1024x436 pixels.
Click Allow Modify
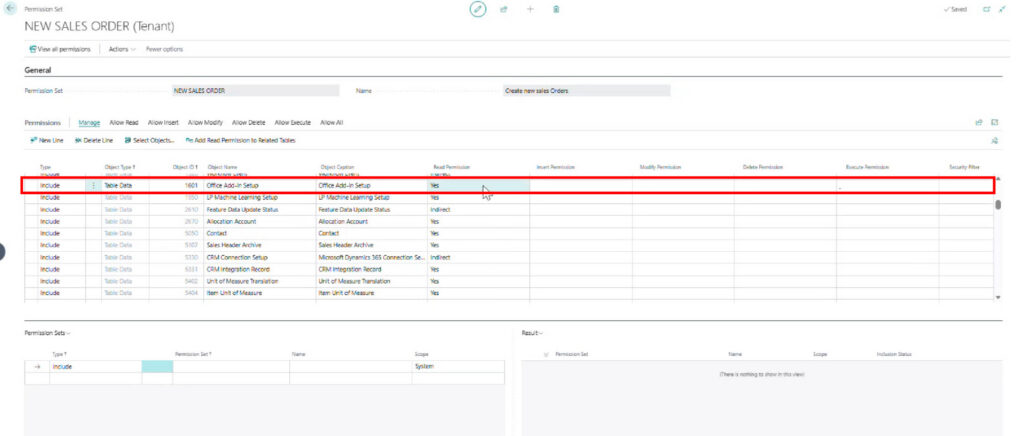click(206, 122)
